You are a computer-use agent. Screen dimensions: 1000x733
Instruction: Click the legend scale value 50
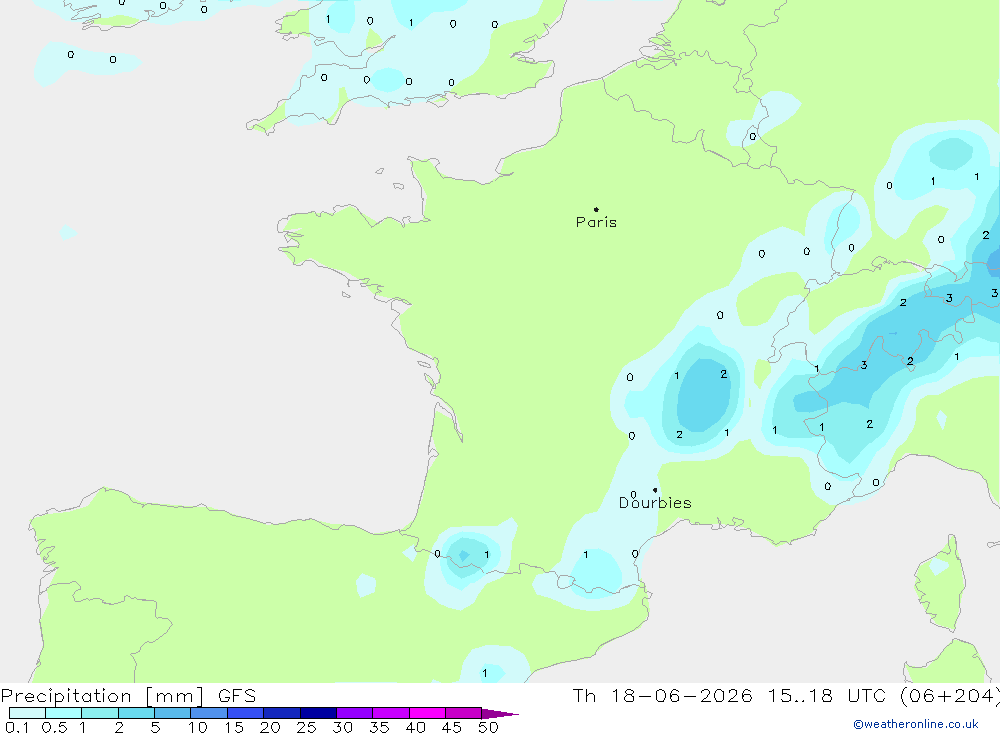[488, 727]
